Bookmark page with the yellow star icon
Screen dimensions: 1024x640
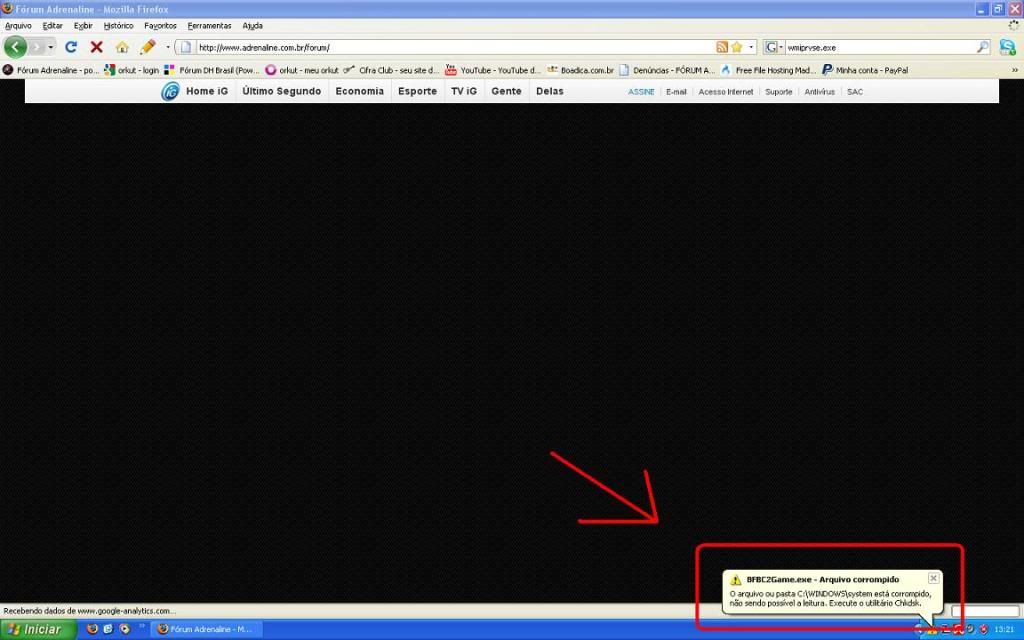(737, 47)
